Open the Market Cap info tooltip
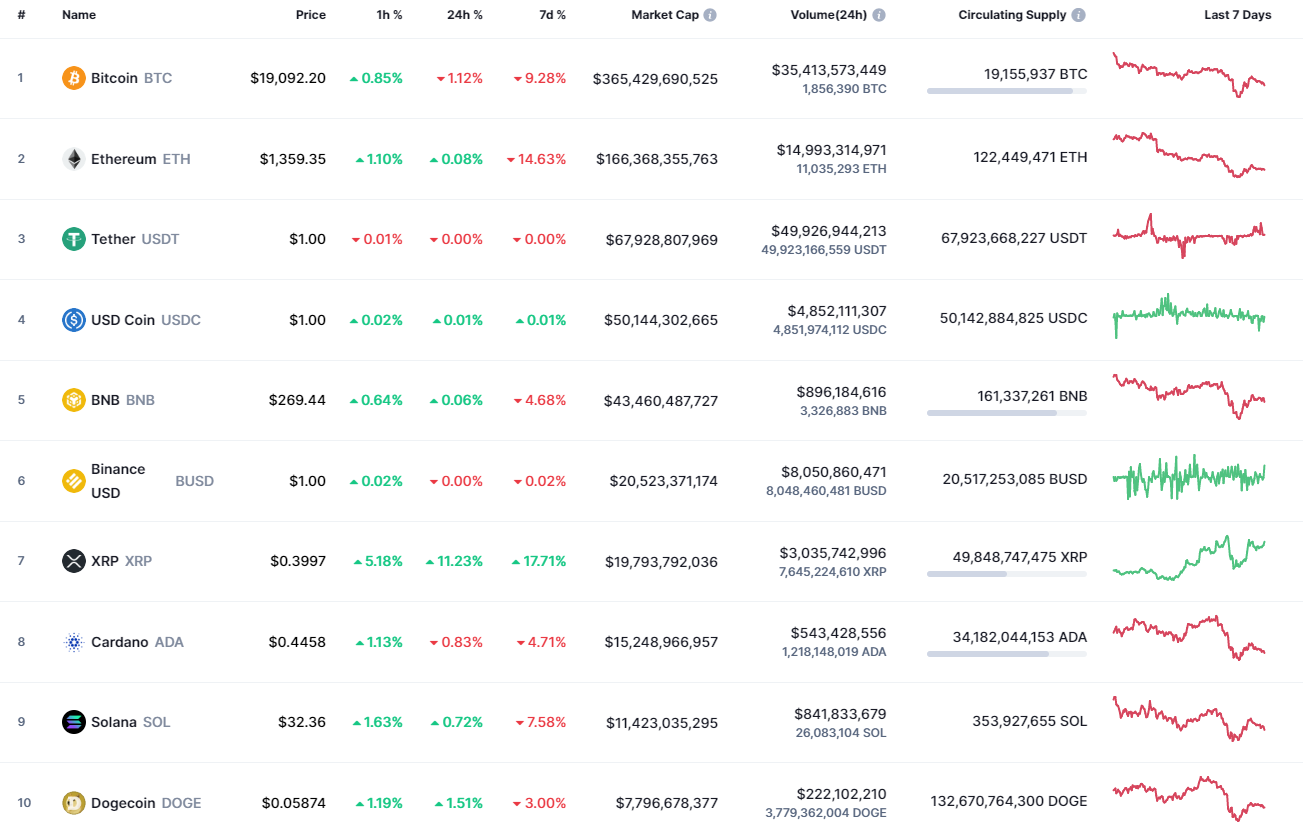Screen dimensions: 1303x830 tap(710, 14)
